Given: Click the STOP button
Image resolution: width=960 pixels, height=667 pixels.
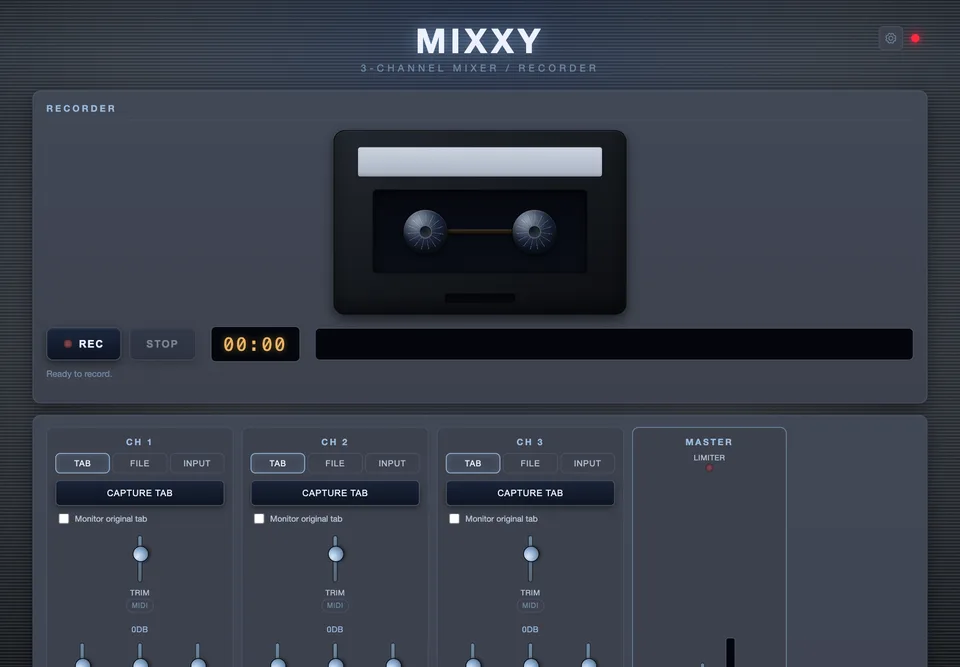Looking at the screenshot, I should [x=162, y=344].
